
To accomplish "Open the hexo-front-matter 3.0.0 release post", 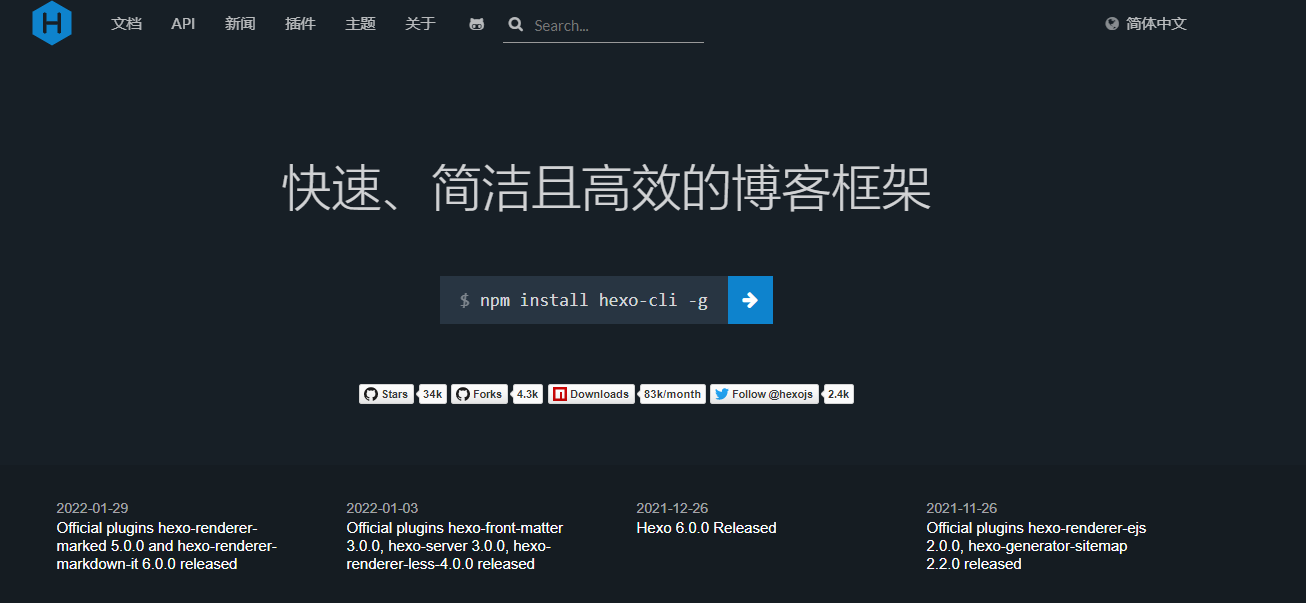I will (x=454, y=546).
